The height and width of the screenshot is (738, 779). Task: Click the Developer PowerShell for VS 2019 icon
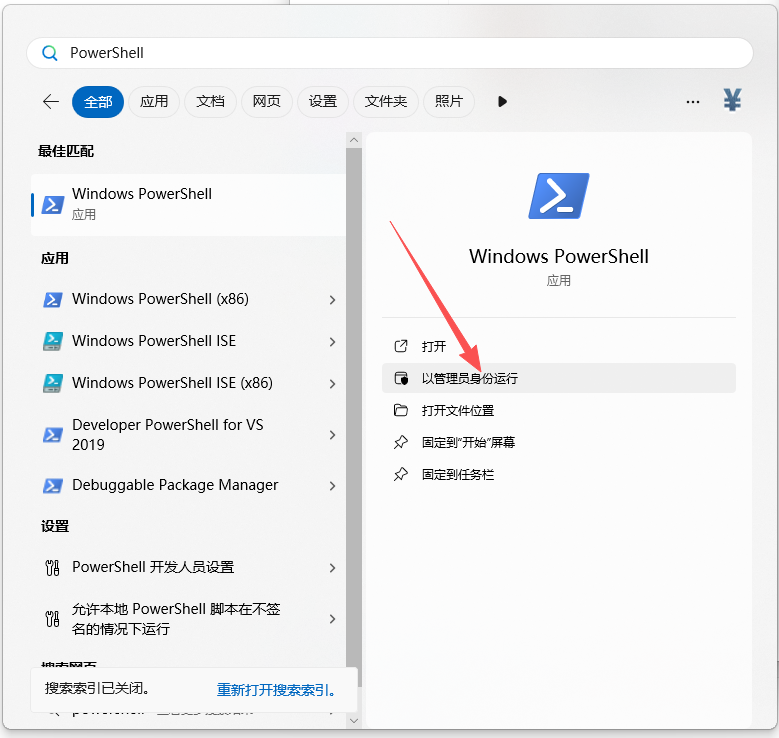point(53,435)
